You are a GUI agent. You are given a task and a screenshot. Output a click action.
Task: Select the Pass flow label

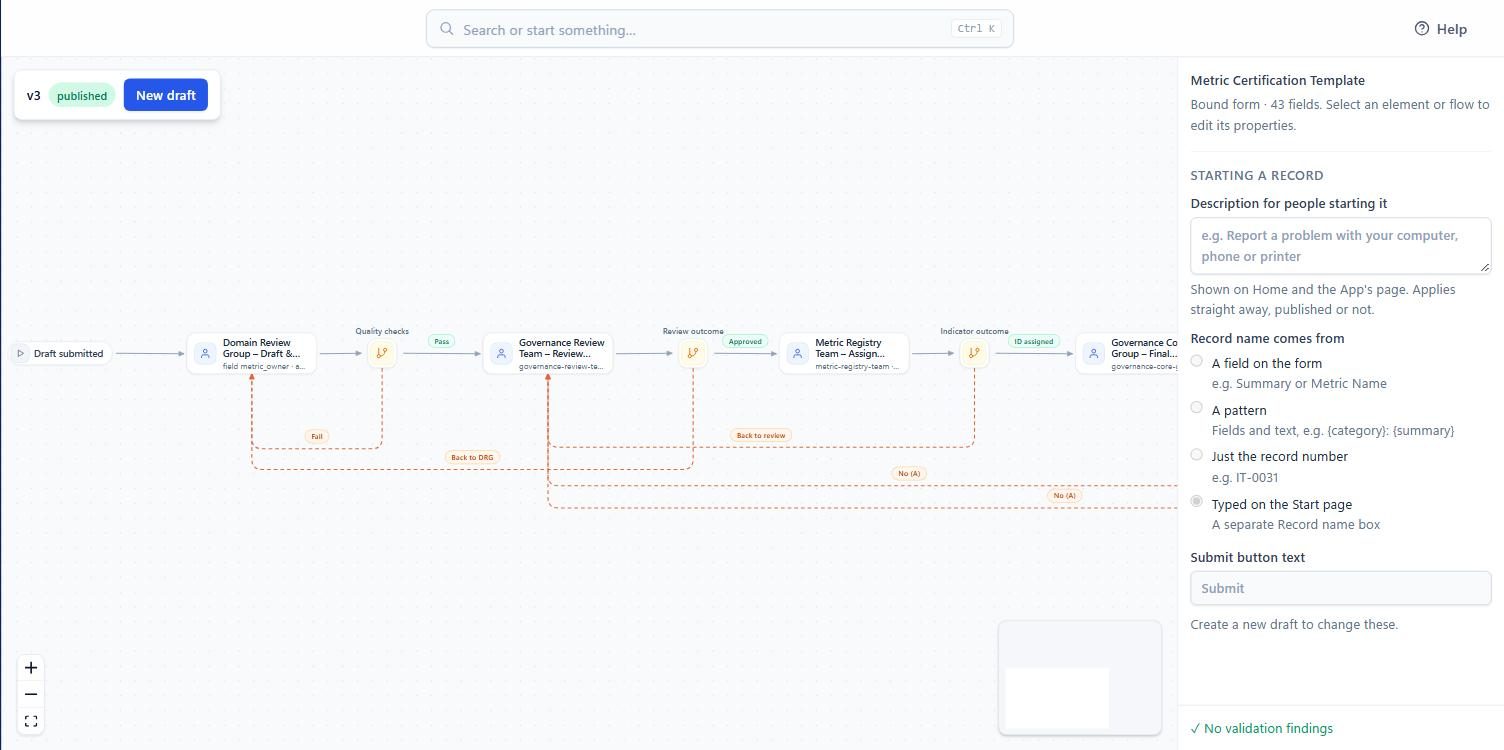441,341
